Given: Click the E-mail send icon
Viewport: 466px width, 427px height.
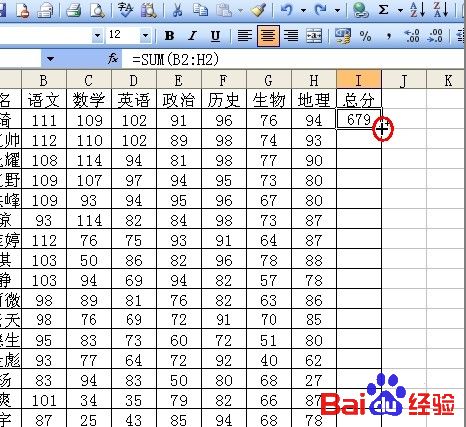Looking at the screenshot, I should pos(44,10).
